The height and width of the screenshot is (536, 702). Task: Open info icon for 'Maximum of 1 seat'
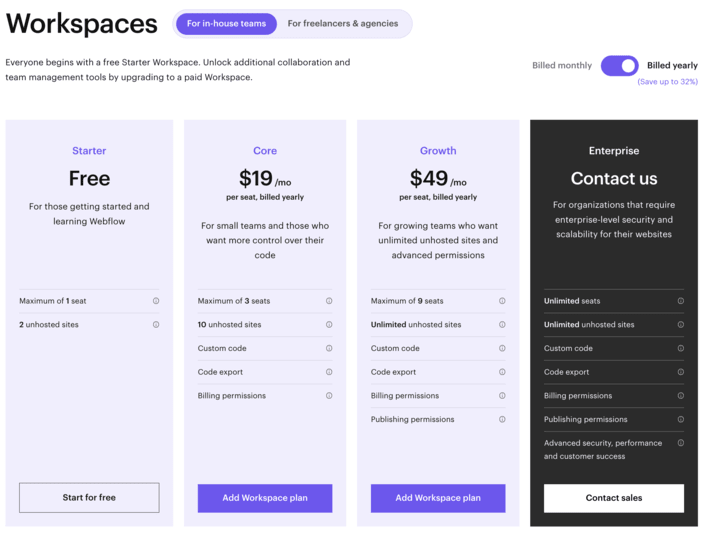pos(156,301)
